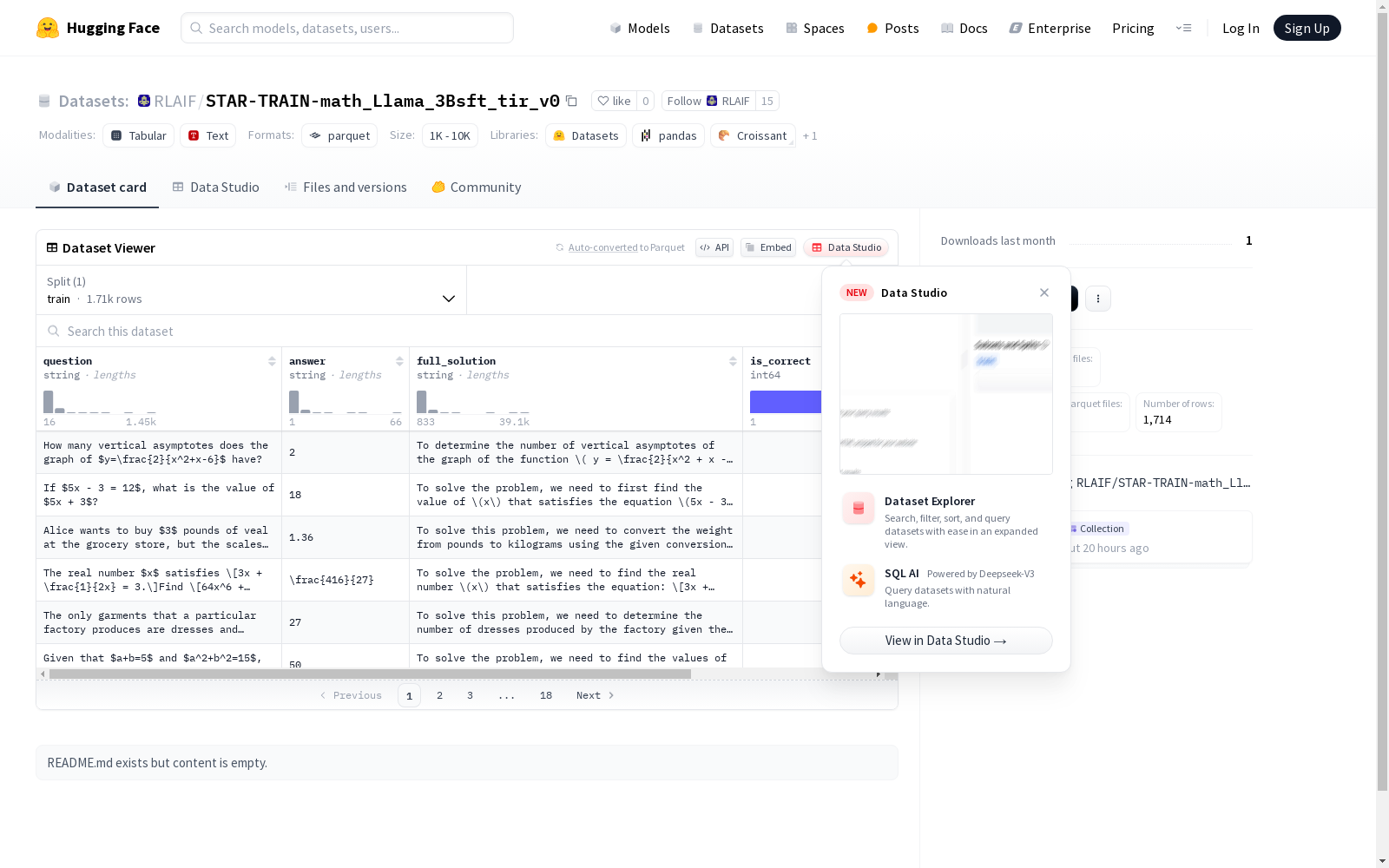Open Enterprise in navigation

(1050, 28)
